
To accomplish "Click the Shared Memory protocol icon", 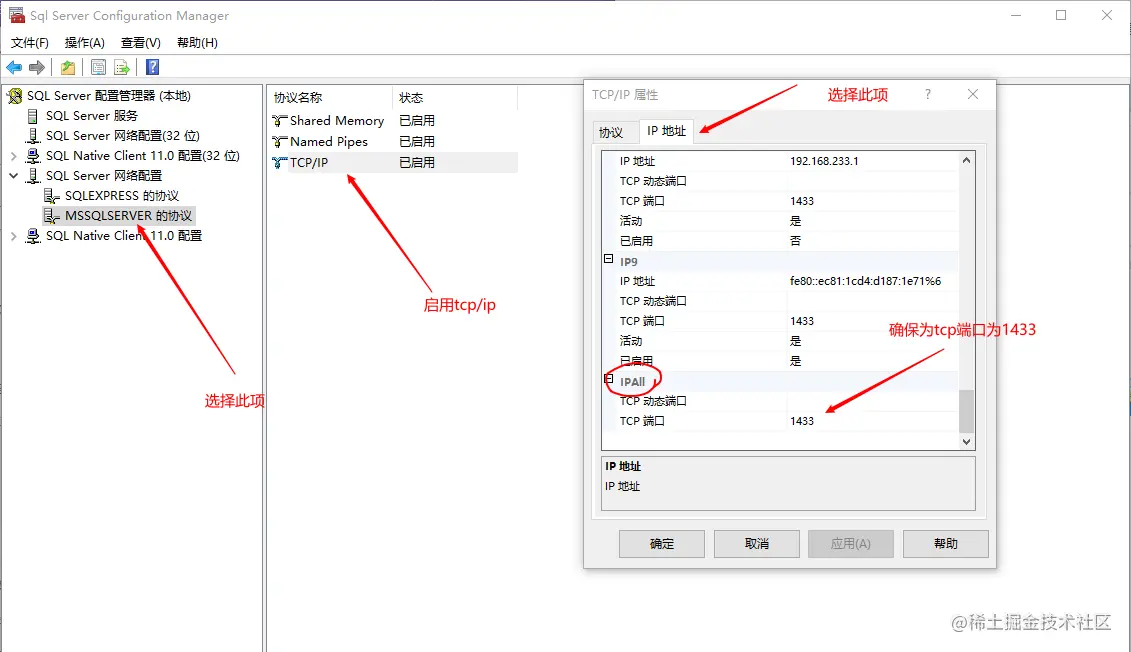I will [279, 120].
